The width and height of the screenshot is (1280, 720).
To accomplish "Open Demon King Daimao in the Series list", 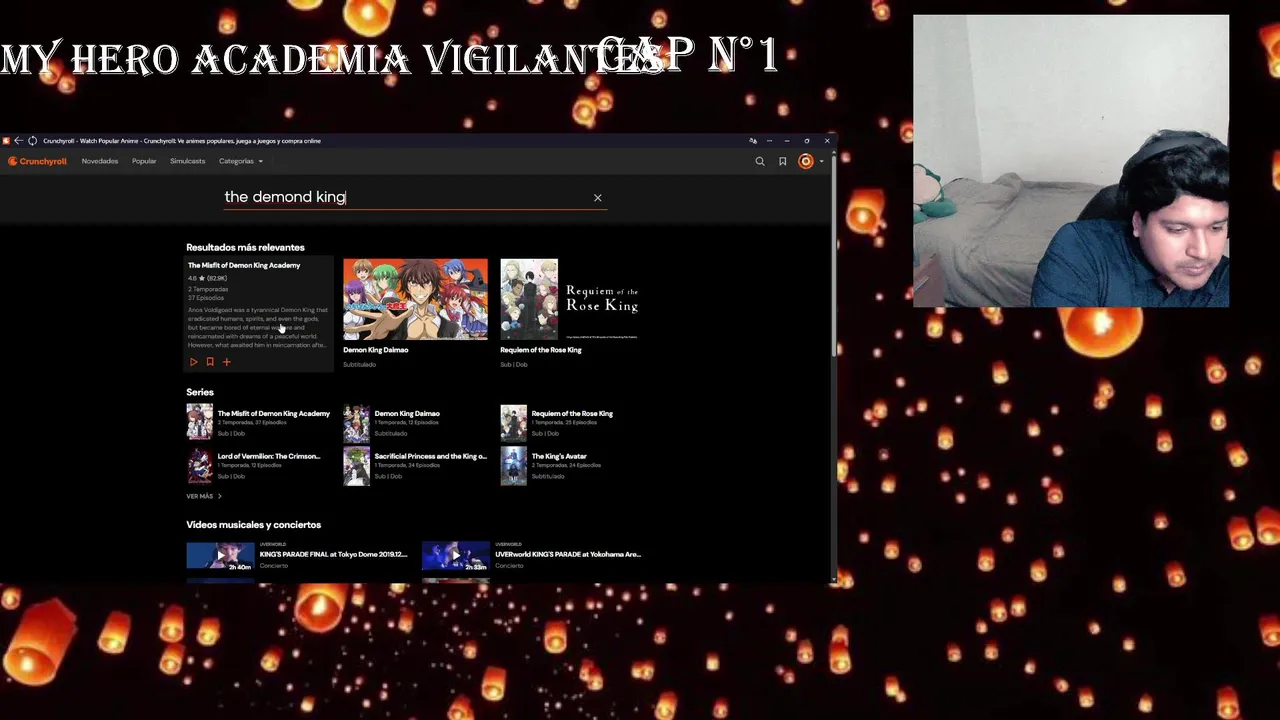I will tap(407, 413).
